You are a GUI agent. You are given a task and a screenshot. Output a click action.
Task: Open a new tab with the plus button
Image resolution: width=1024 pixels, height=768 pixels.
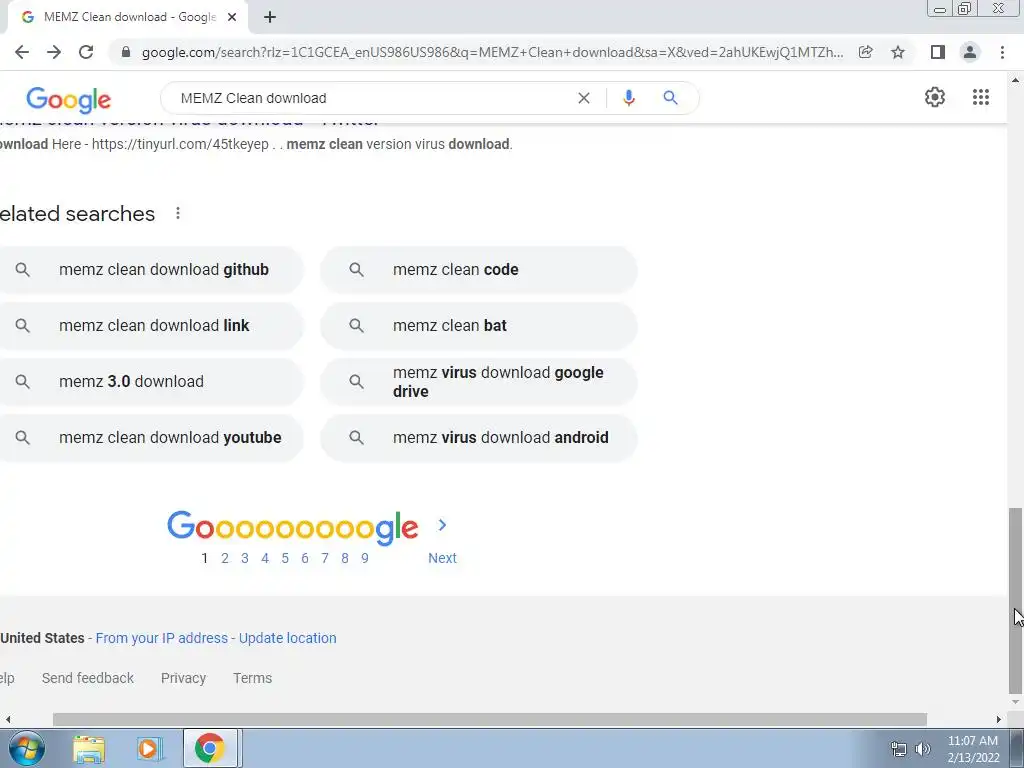coord(270,17)
